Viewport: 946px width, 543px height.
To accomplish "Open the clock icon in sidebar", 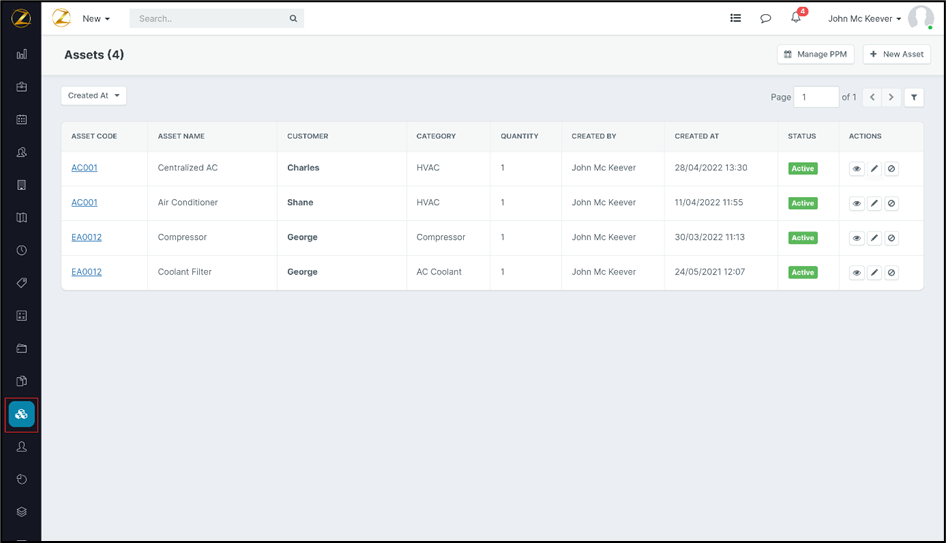I will [21, 250].
